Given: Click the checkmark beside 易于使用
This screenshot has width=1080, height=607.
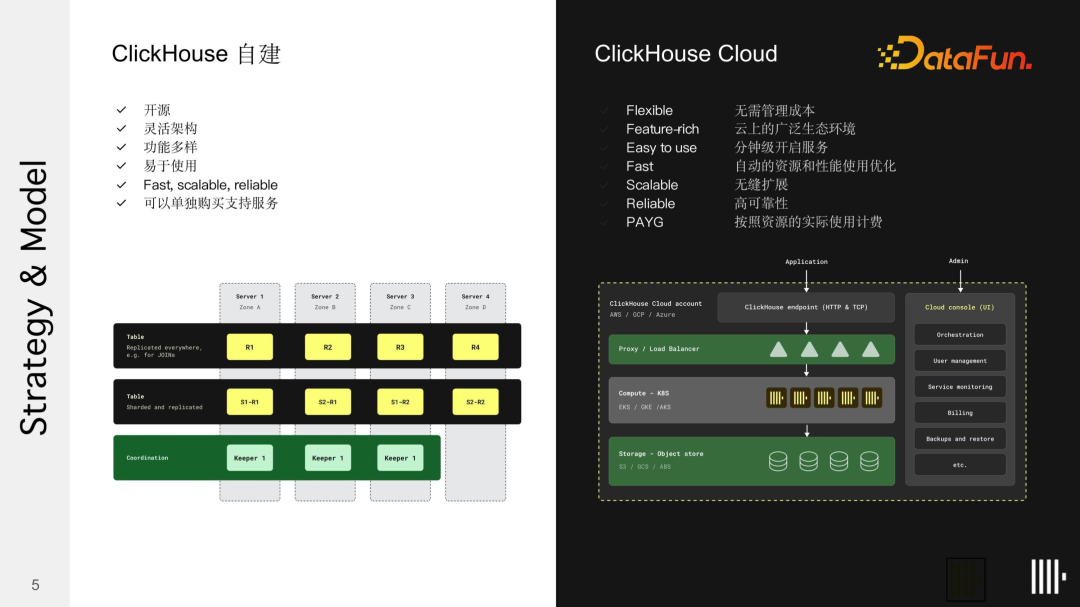Looking at the screenshot, I should click(x=121, y=166).
